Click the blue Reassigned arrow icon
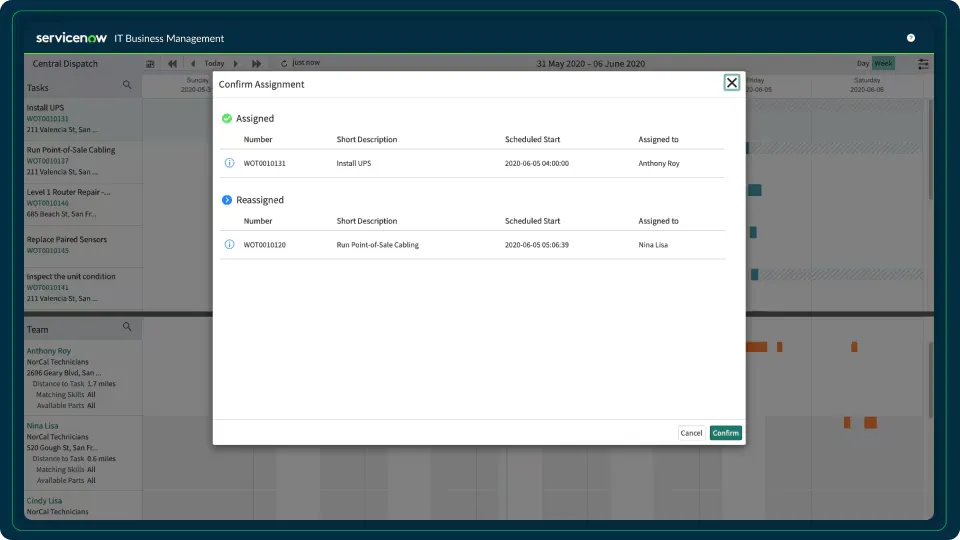Screen dimensions: 960x540 tap(227, 200)
